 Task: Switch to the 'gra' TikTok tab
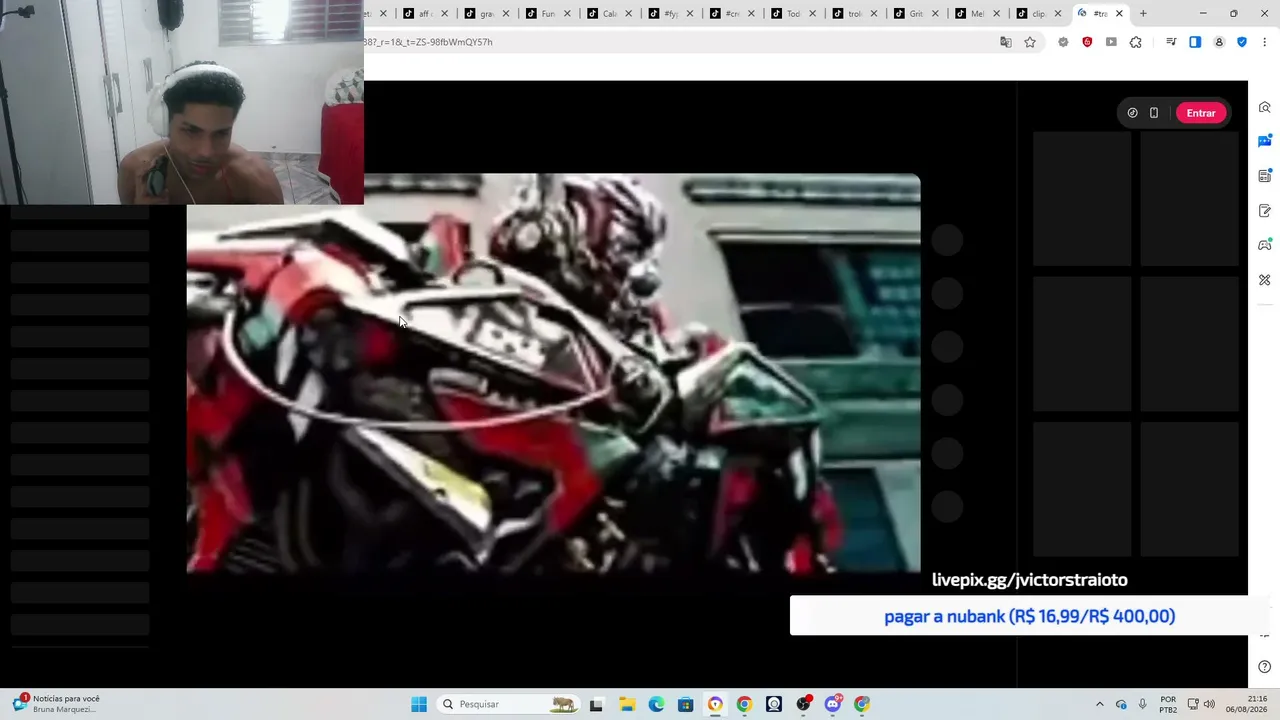[x=486, y=14]
